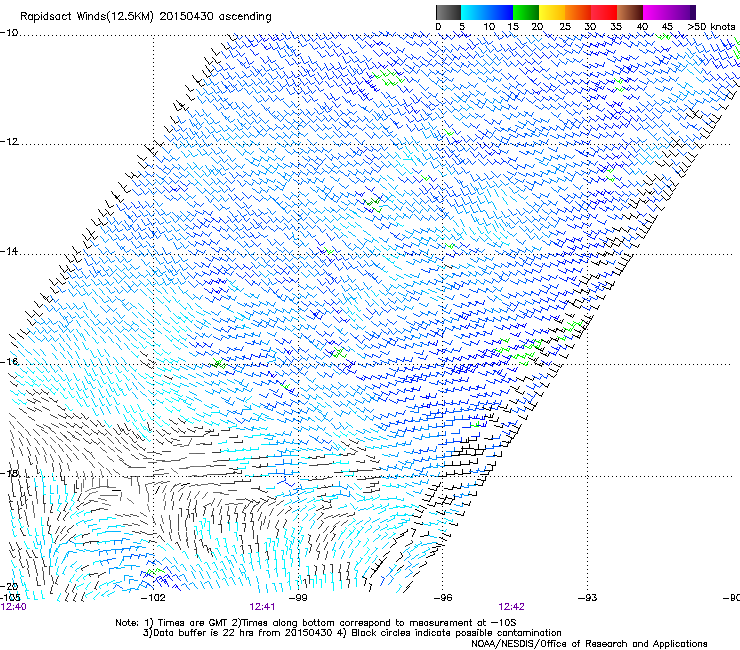This screenshot has width=740, height=650.
Task: Click the -20 latitude axis label
Action: click(9, 586)
